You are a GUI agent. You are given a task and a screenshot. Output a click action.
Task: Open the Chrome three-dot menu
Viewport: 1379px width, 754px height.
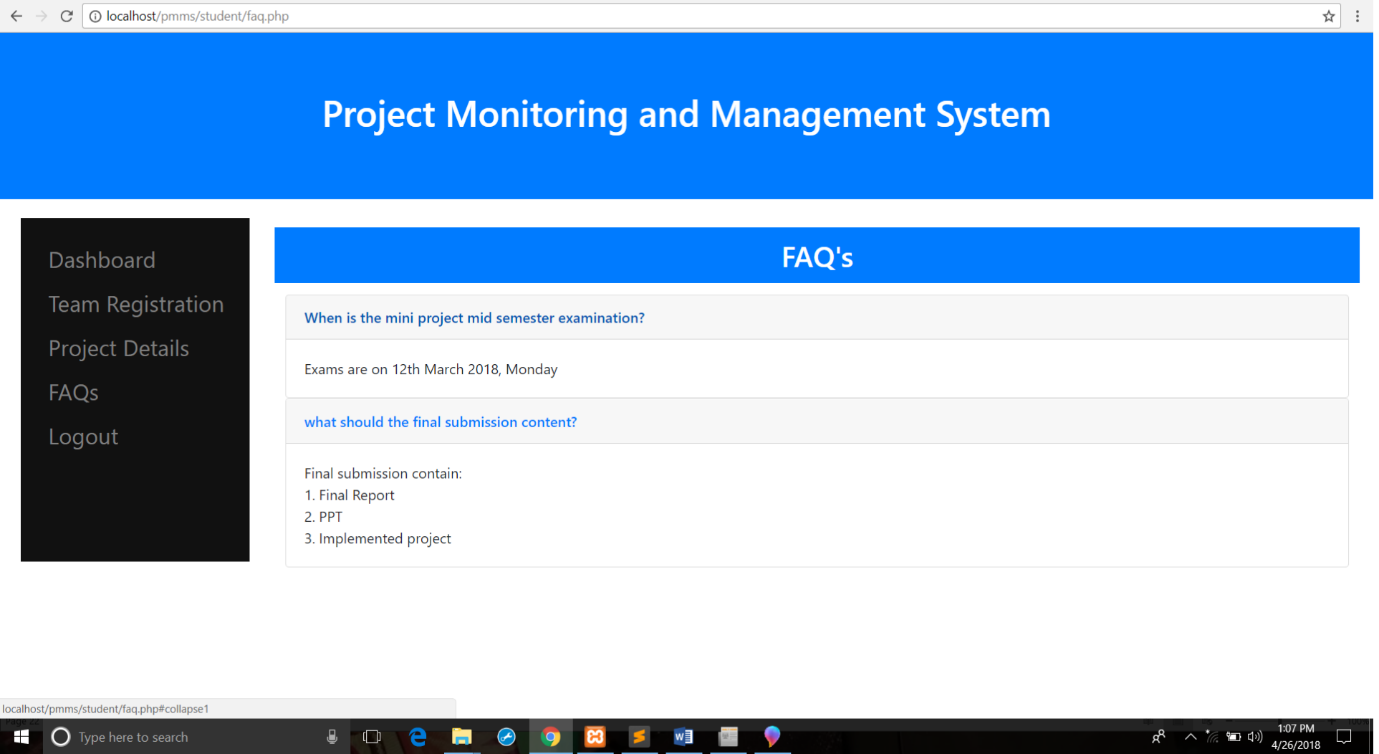(1358, 16)
